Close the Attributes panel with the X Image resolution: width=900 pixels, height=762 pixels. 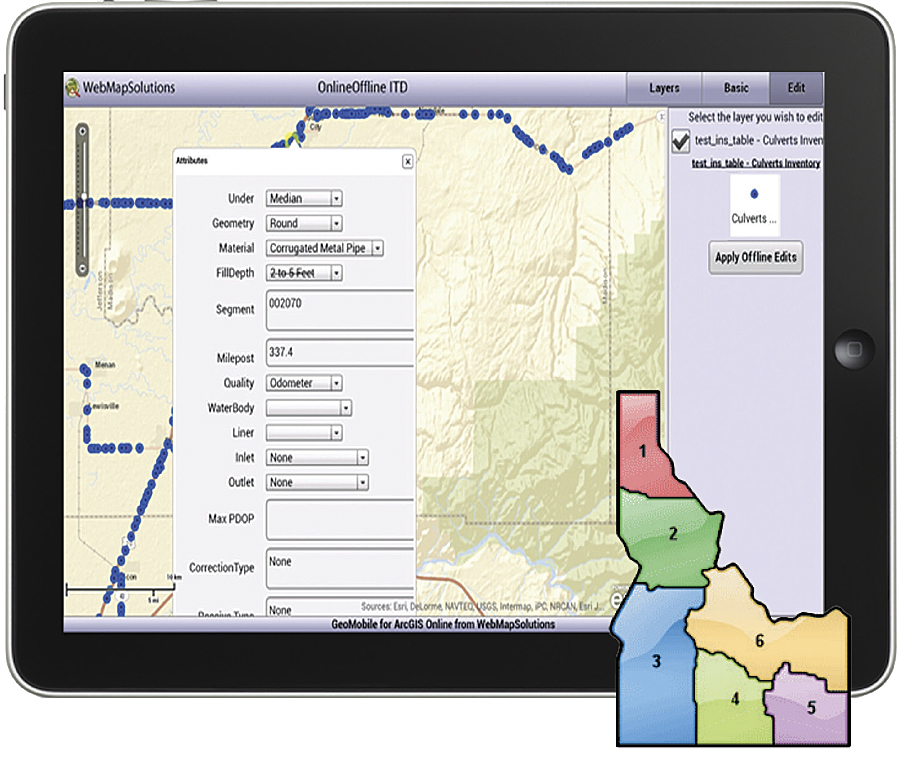pos(408,161)
